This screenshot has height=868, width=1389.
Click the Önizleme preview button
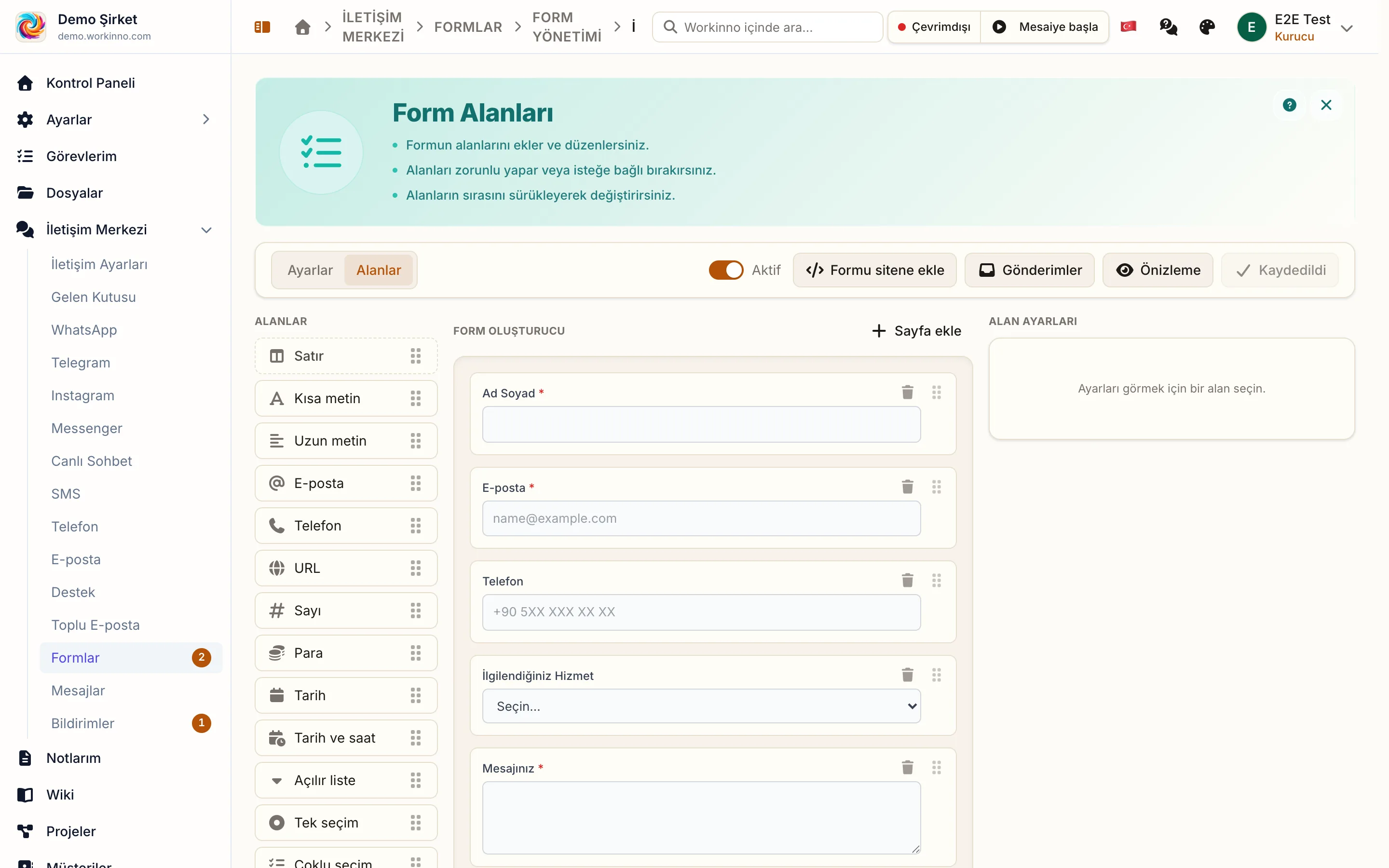click(1157, 271)
